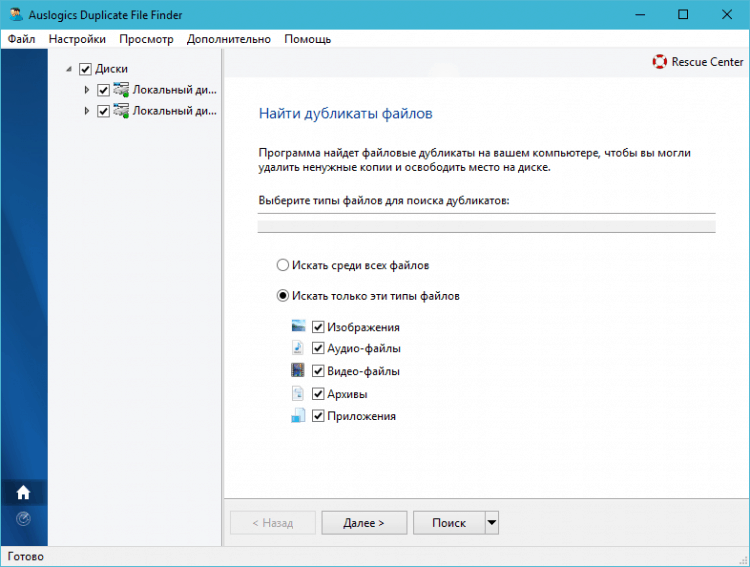Click the < Назад button
Image resolution: width=750 pixels, height=567 pixels.
pos(273,523)
